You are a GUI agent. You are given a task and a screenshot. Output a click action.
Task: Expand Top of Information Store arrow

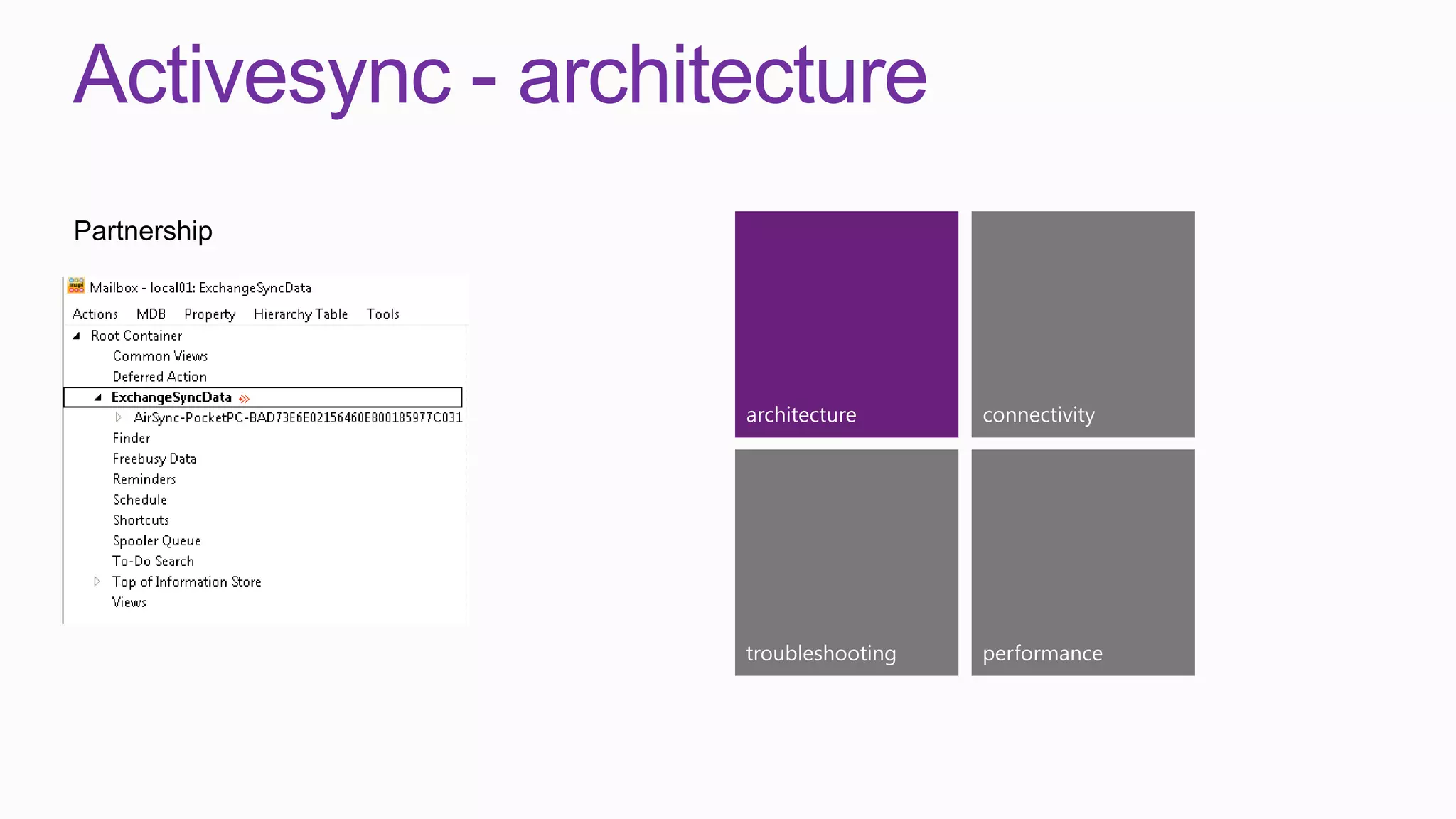pos(97,582)
